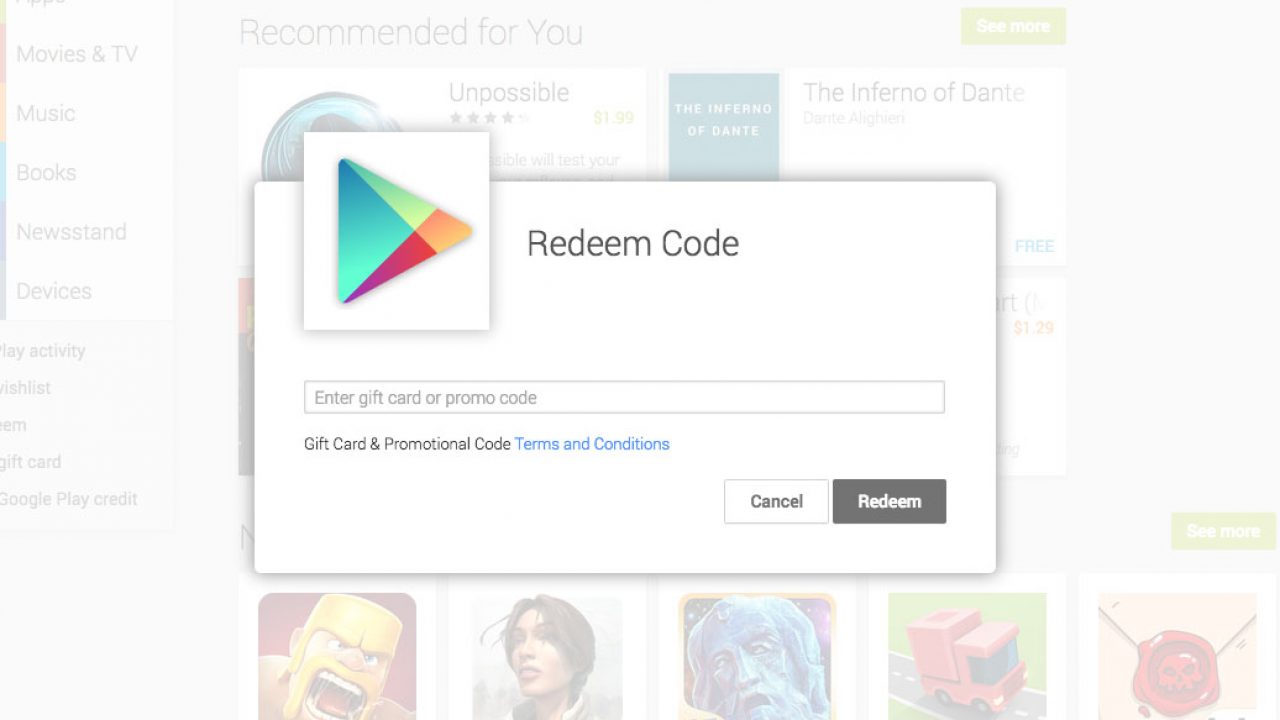Click the Cancel button
This screenshot has height=720, width=1280.
coord(776,502)
